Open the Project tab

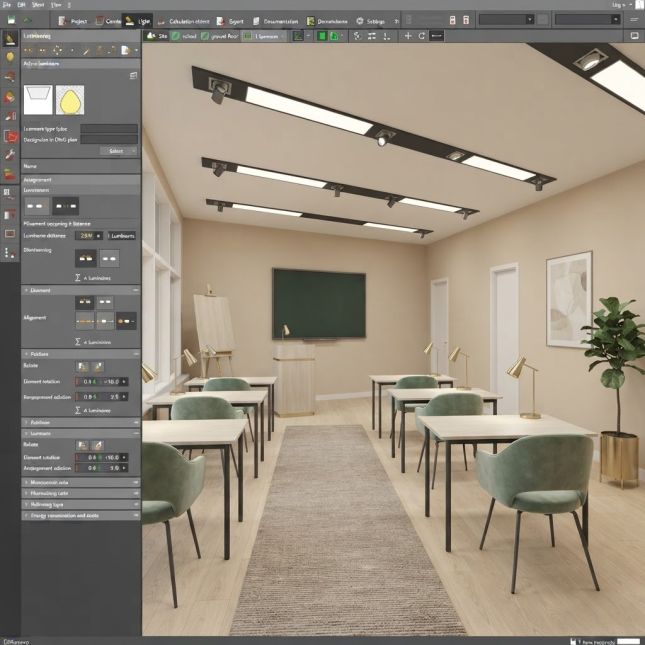pos(73,21)
